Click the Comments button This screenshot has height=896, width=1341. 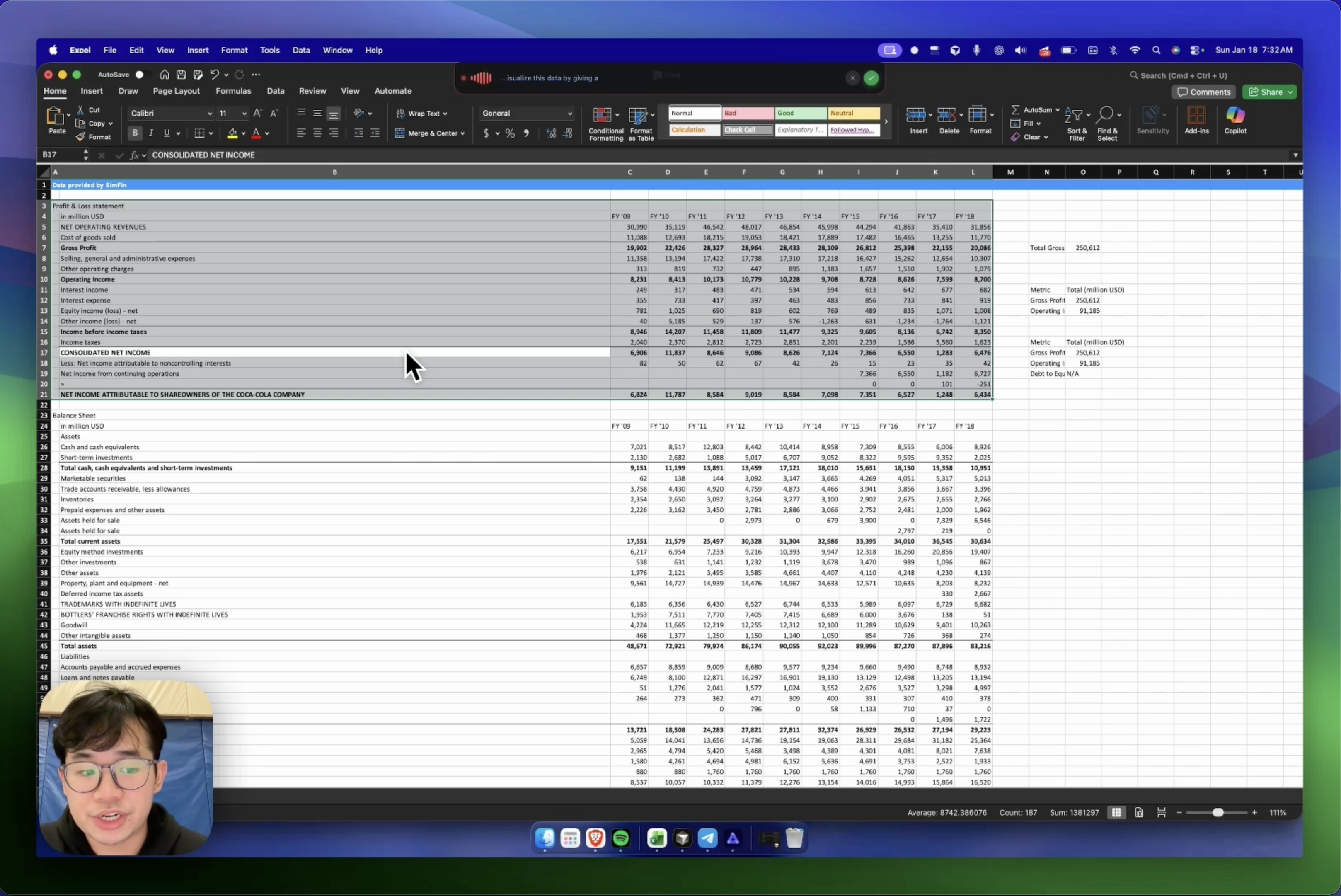(x=1203, y=92)
